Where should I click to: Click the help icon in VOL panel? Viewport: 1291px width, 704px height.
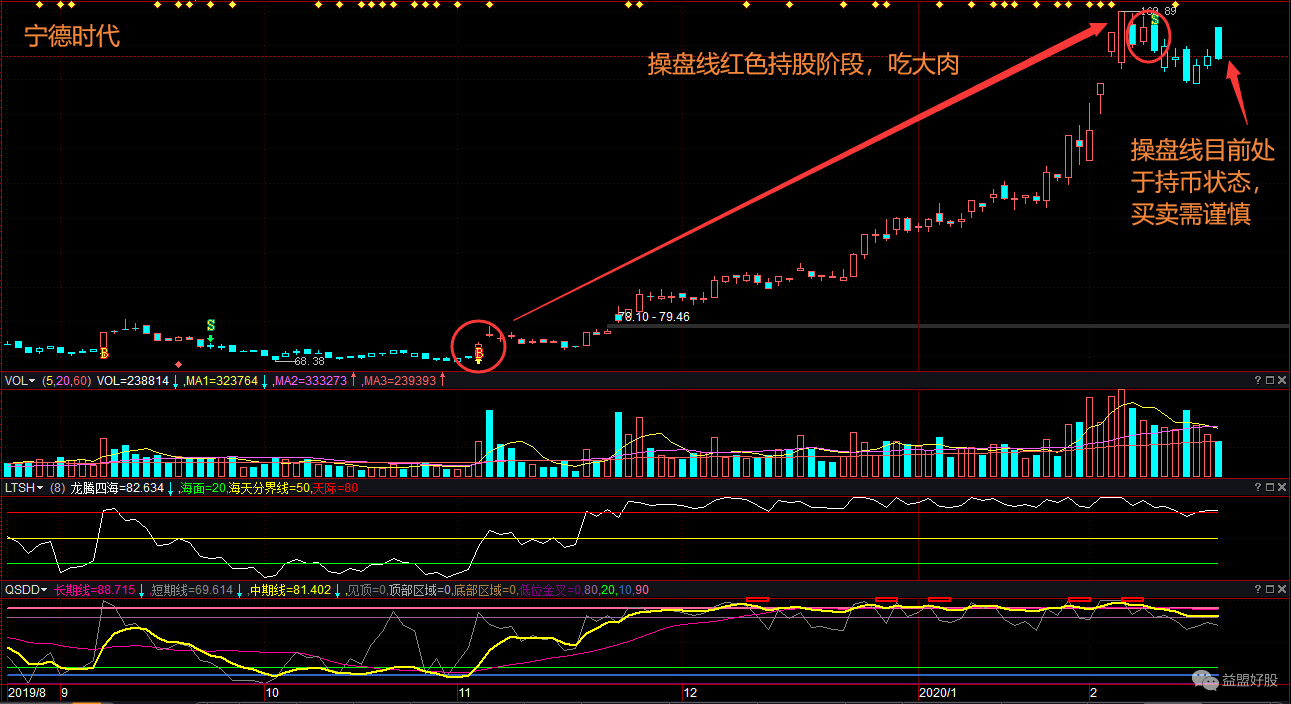[x=1257, y=381]
